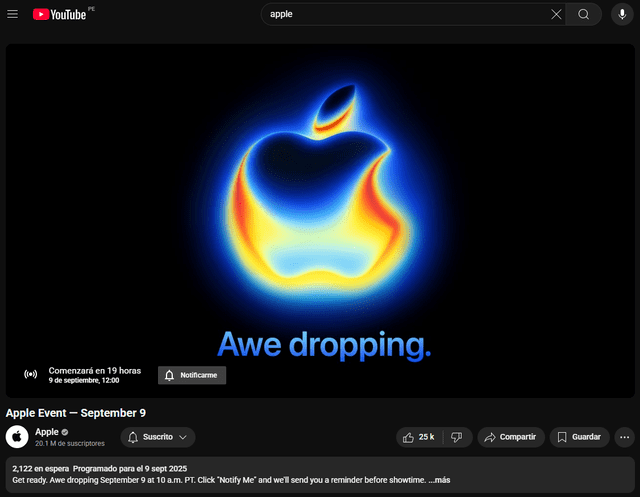Screen dimensions: 640x497
Task: Click the Notificarme reminder button
Action: coord(192,375)
